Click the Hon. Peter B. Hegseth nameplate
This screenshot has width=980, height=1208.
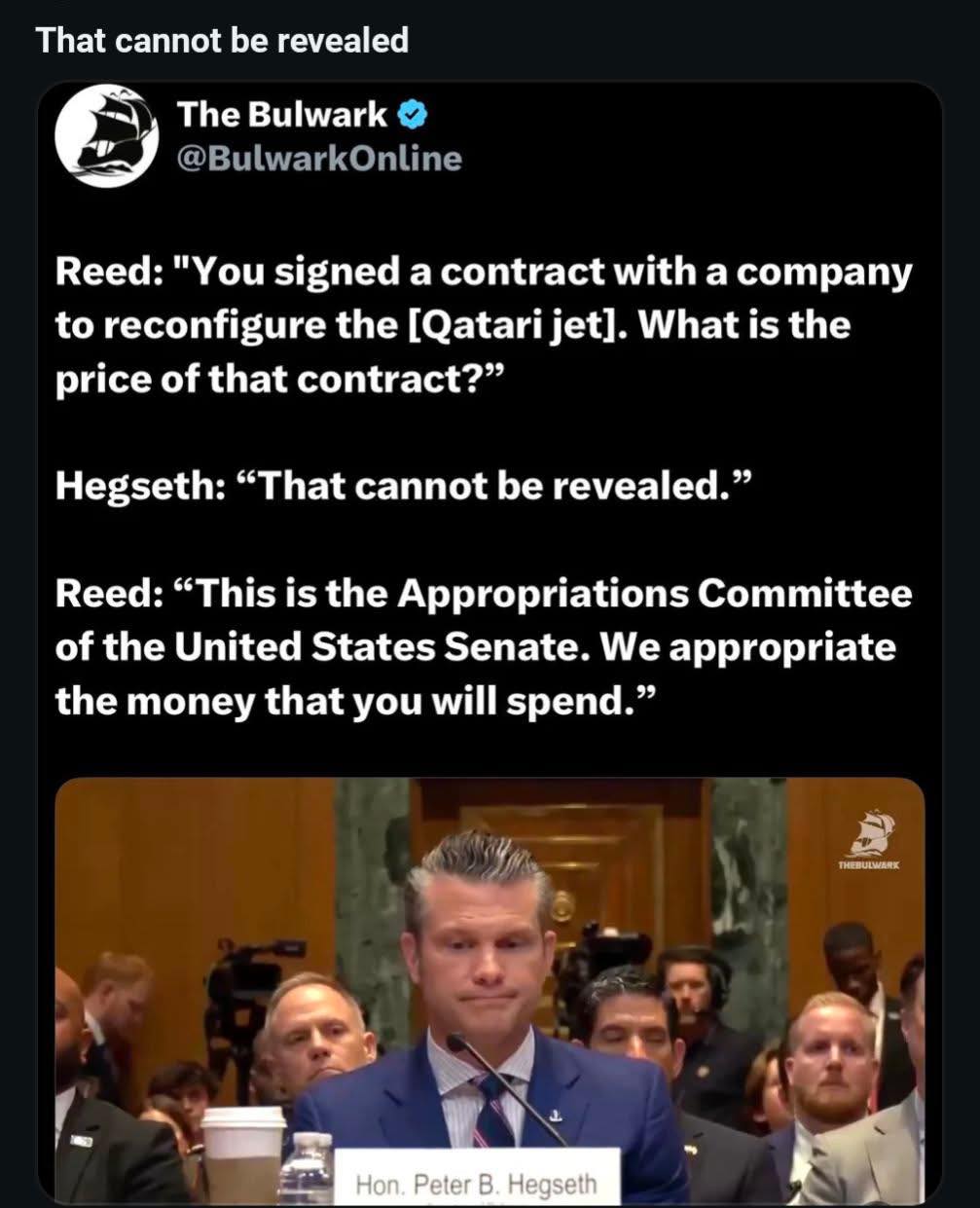coord(477,1180)
